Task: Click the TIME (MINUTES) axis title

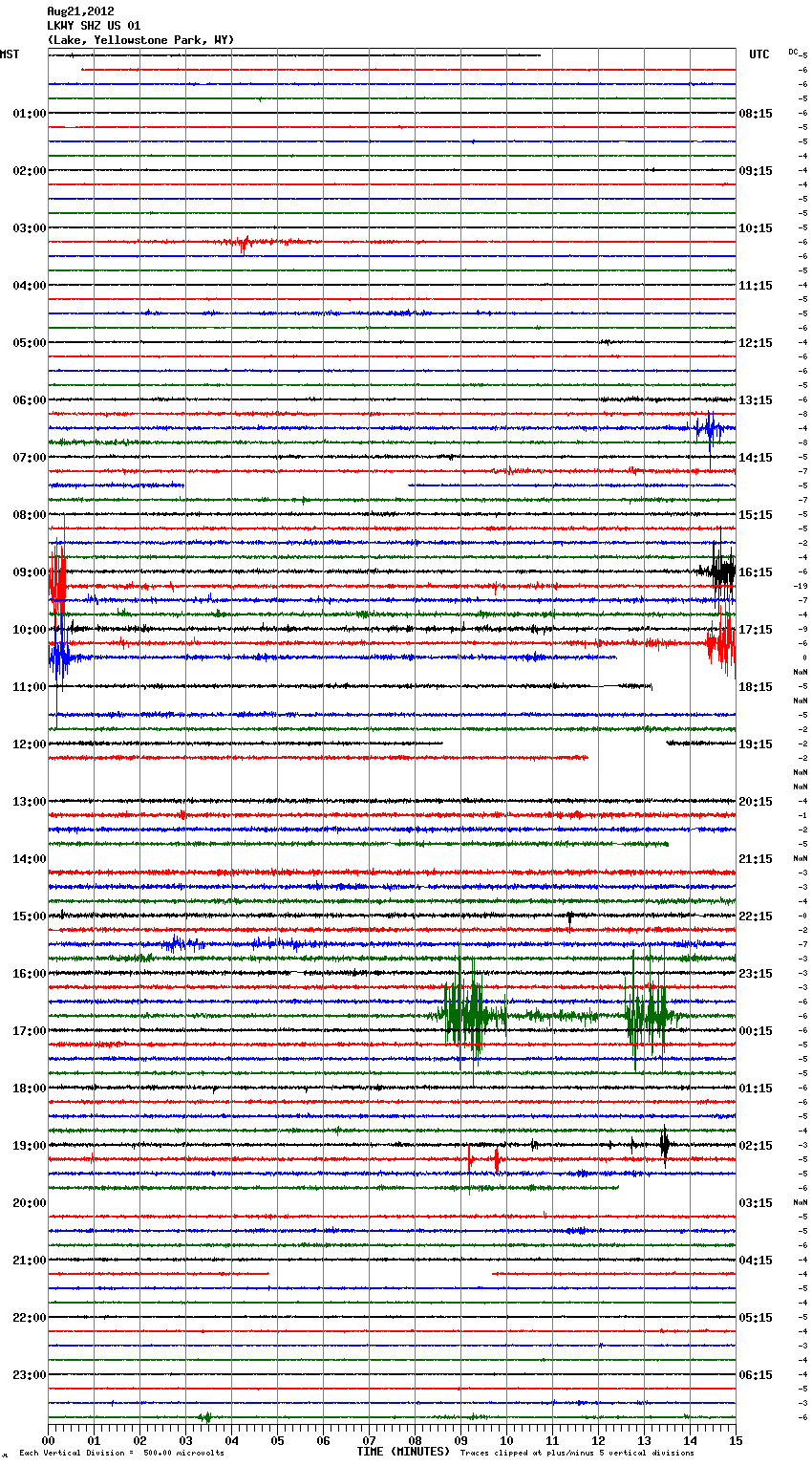Action: pos(403,1452)
